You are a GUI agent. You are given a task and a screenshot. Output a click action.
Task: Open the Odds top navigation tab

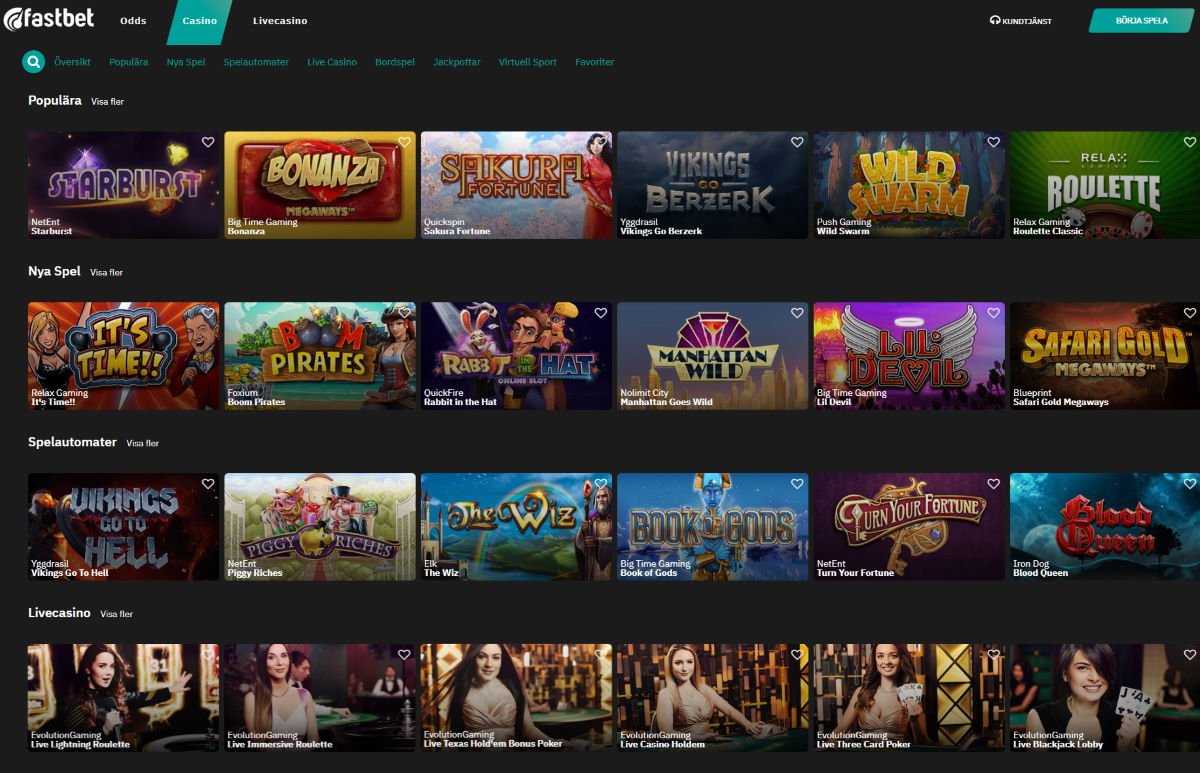point(133,21)
